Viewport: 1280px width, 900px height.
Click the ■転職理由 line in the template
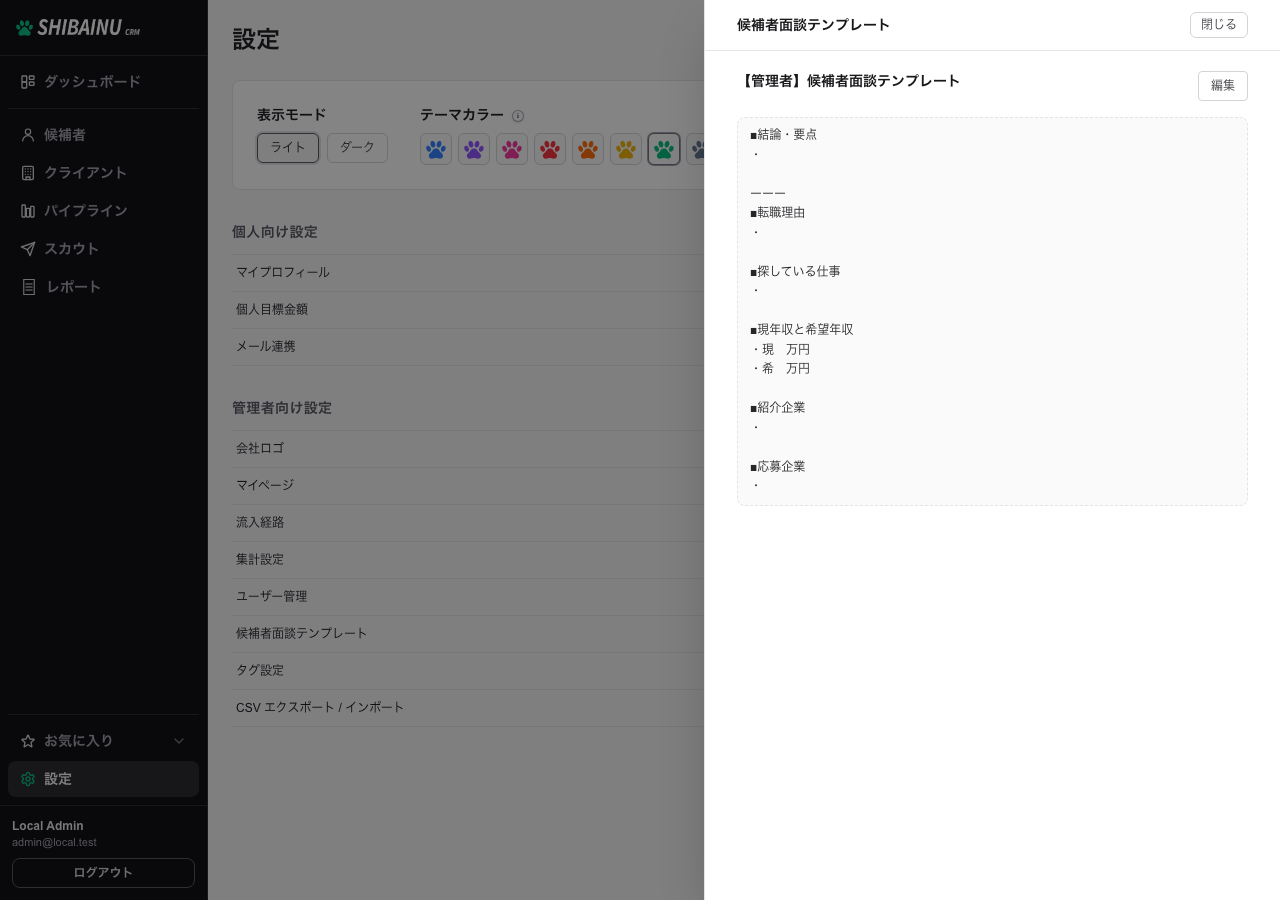click(778, 213)
